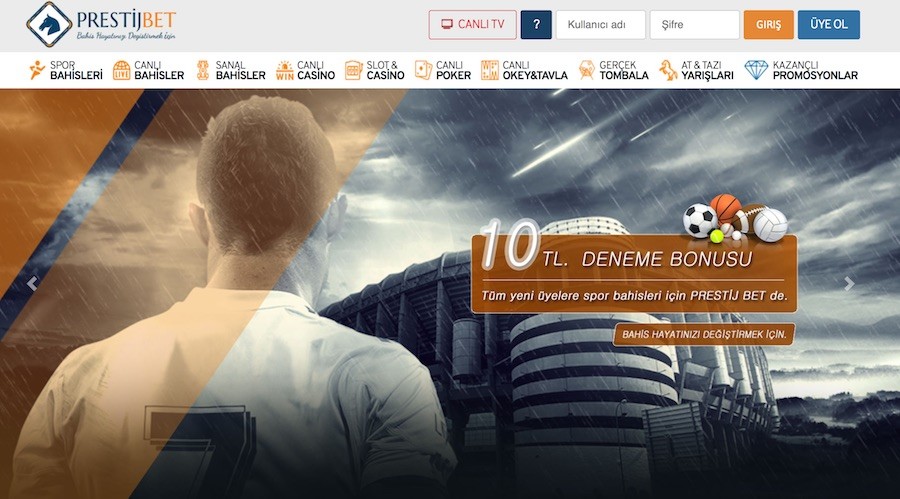Open the Canlı Casino menu label
Viewport: 900px width, 499px height.
point(316,70)
